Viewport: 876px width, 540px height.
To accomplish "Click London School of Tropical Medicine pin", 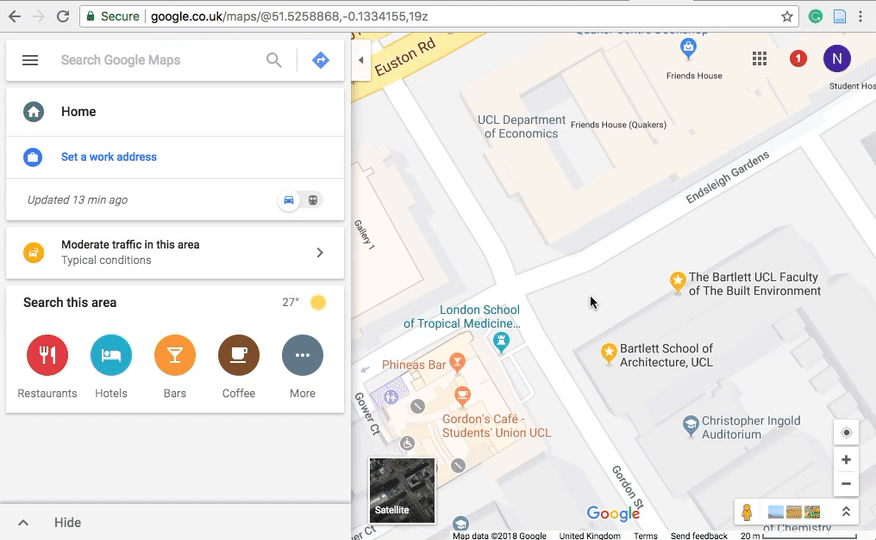I will pos(501,341).
